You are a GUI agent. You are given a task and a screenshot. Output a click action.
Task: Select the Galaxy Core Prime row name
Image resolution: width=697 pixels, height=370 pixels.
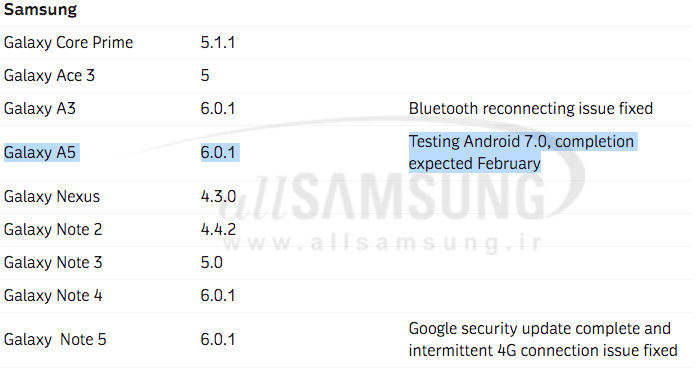point(68,43)
